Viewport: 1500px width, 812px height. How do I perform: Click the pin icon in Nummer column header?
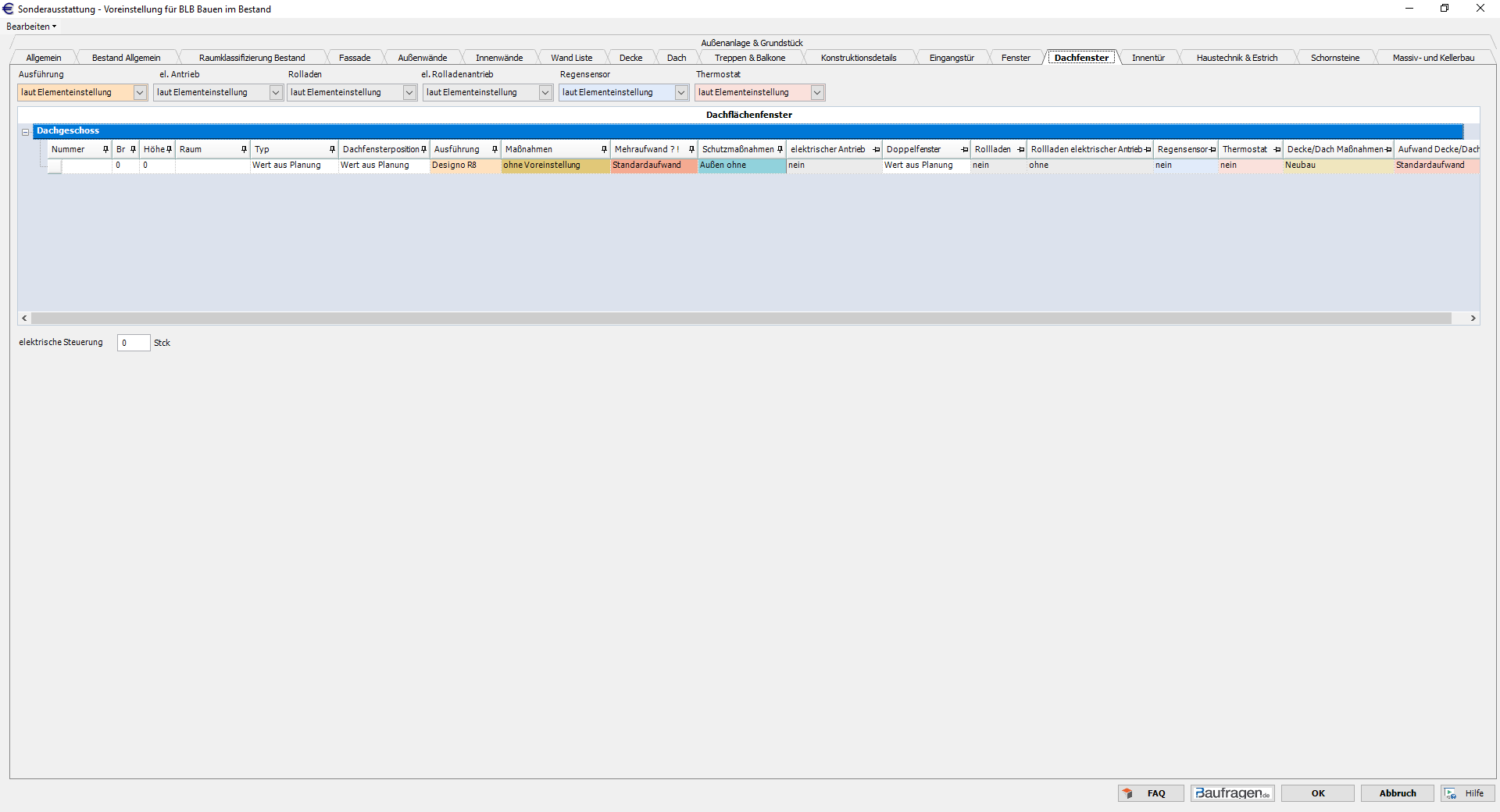tap(105, 149)
